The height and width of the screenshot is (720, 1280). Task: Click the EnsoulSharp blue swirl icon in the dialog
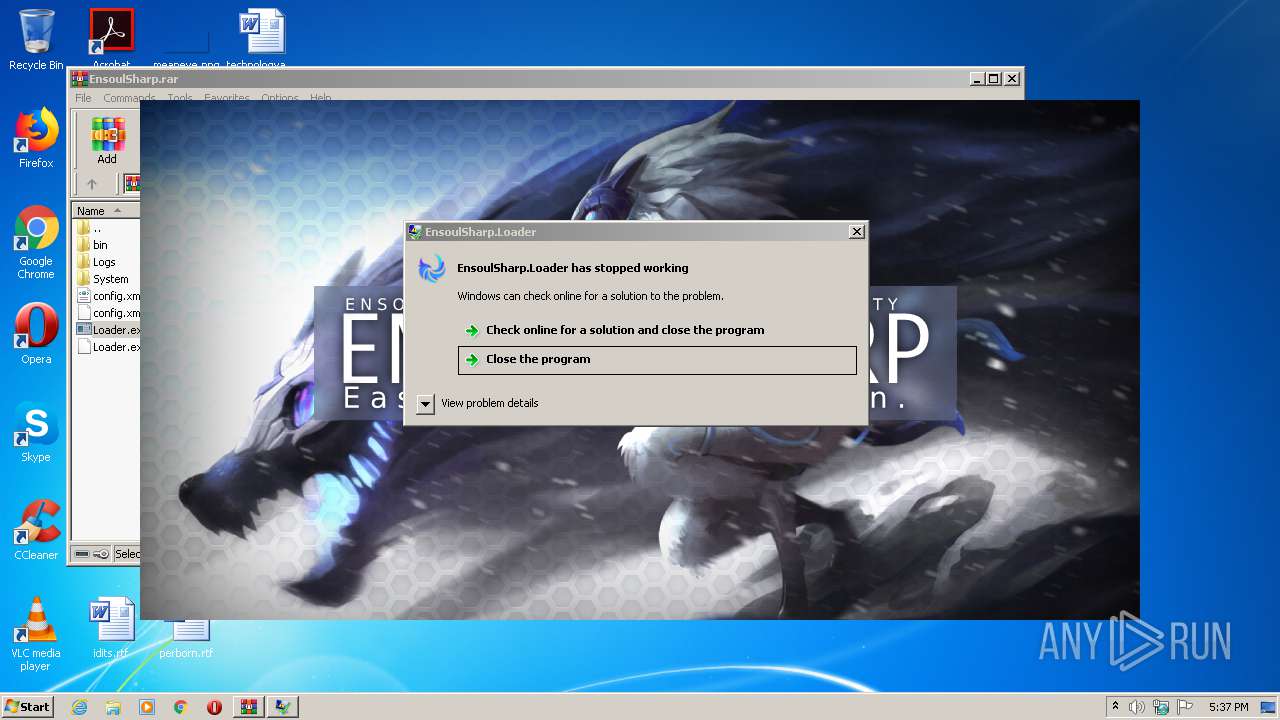[431, 269]
